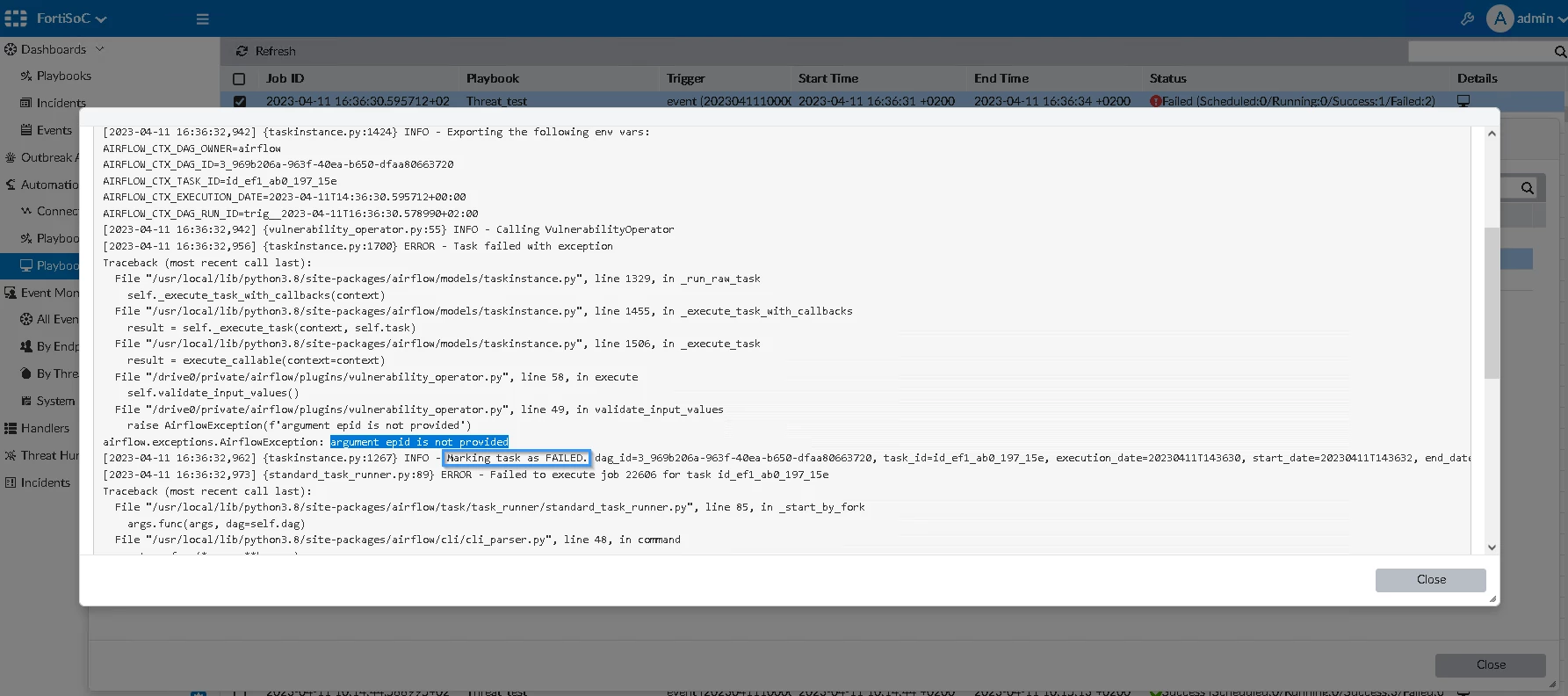Click the System icon in sidebar

[x=26, y=401]
